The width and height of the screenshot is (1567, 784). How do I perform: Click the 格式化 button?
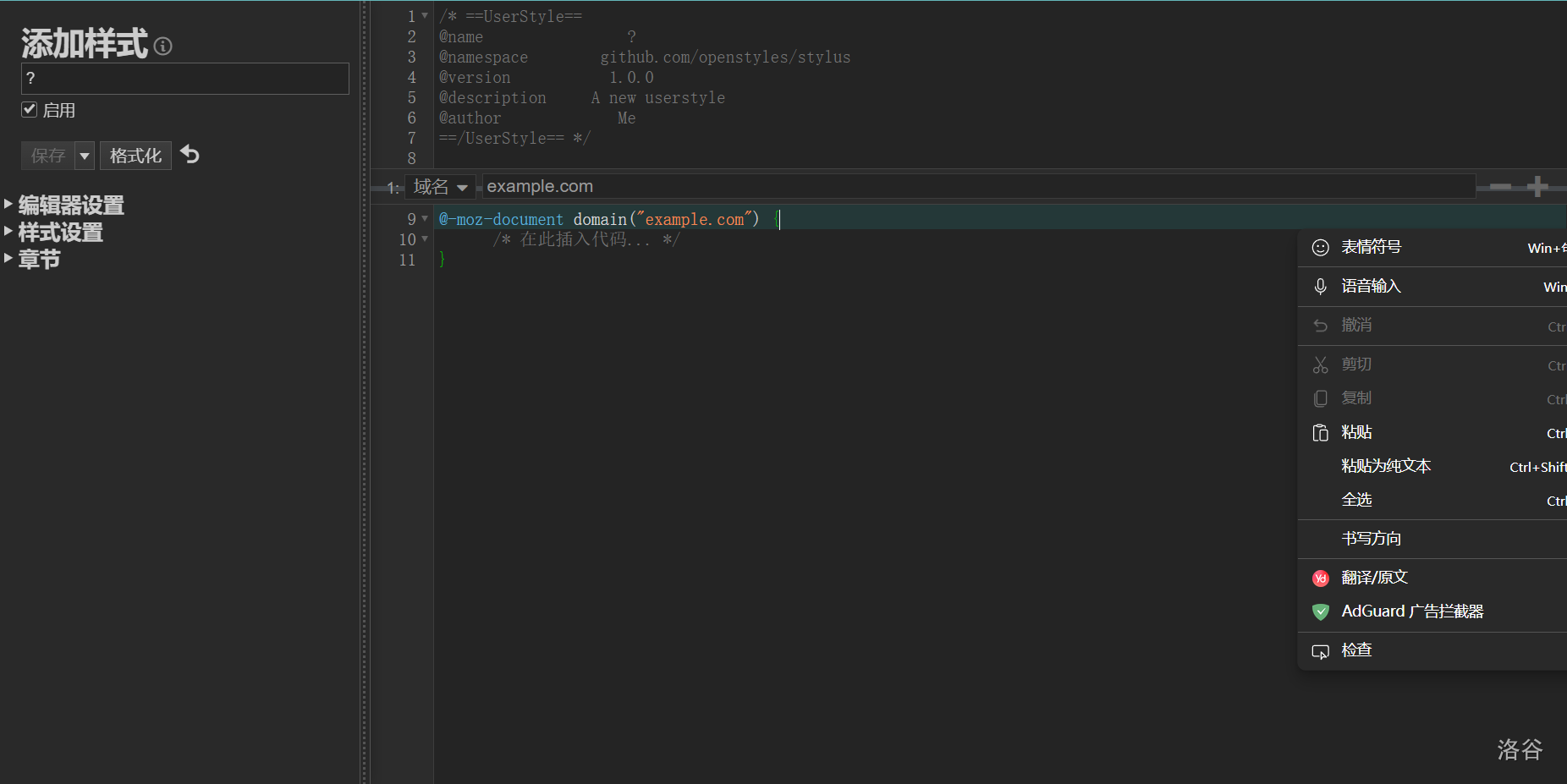[x=135, y=156]
